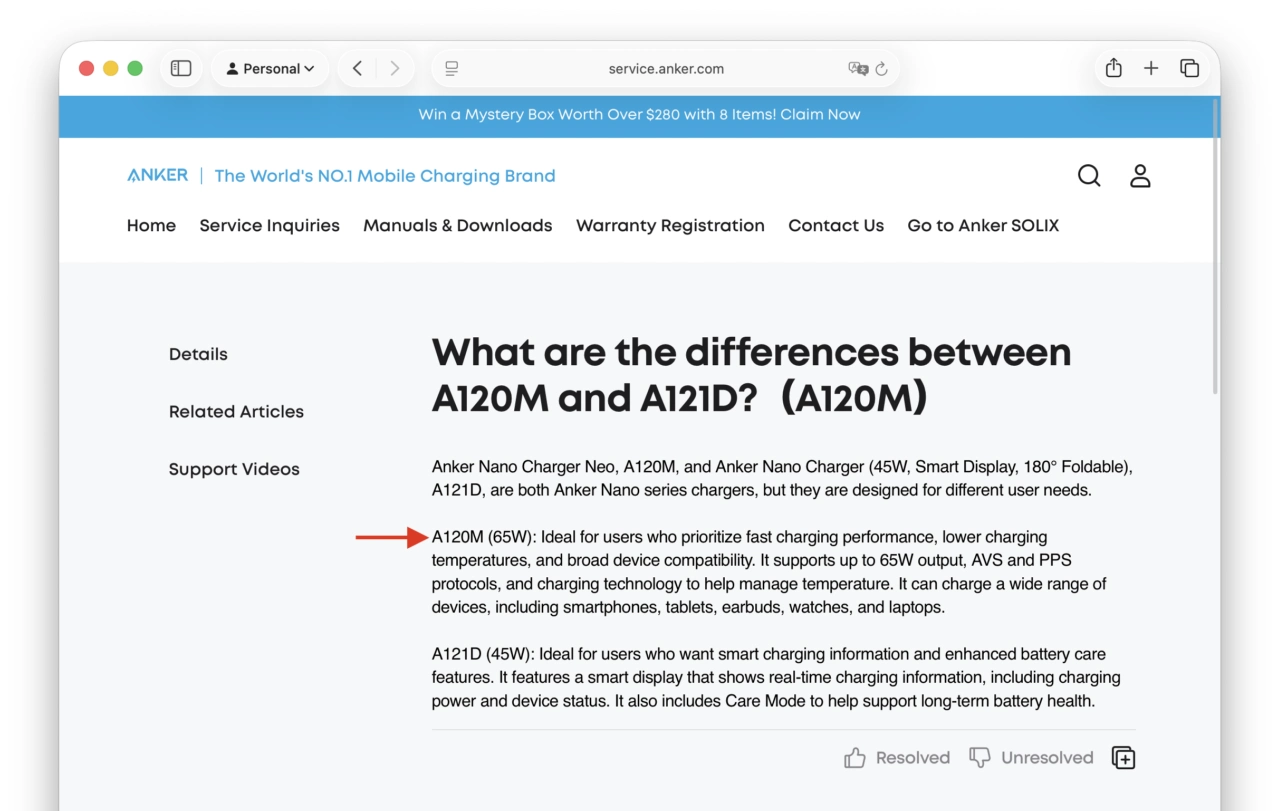This screenshot has width=1280, height=811.
Task: Go back with the back arrow
Action: 357,68
